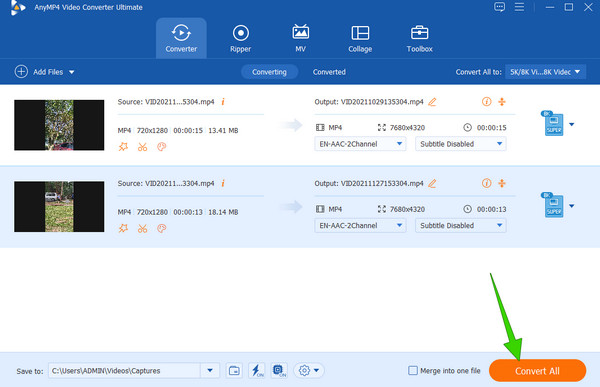Open the Convert All to format dropdown
The image size is (600, 387).
coord(545,72)
